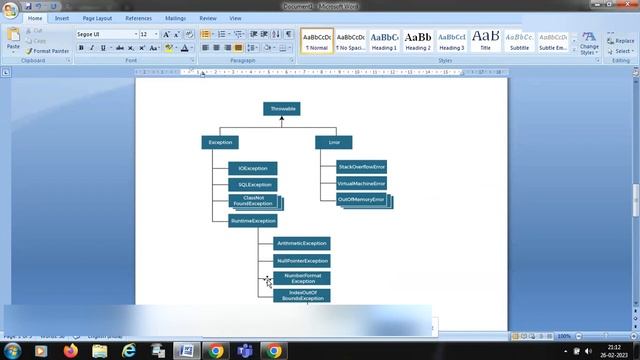The width and height of the screenshot is (640, 360).
Task: Toggle subscript formatting
Action: pyautogui.click(x=131, y=48)
